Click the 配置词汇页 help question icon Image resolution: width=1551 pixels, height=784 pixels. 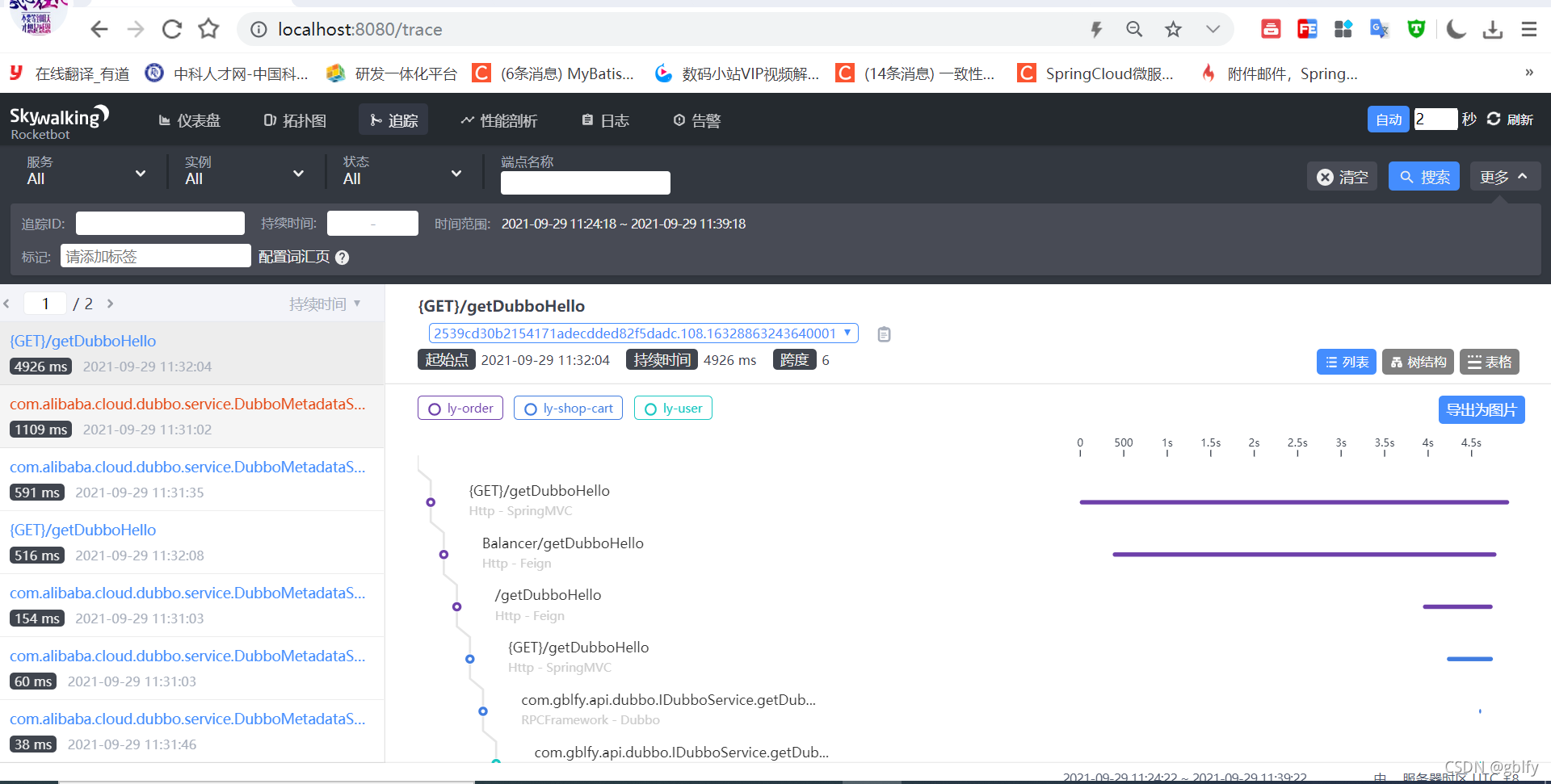coord(342,258)
